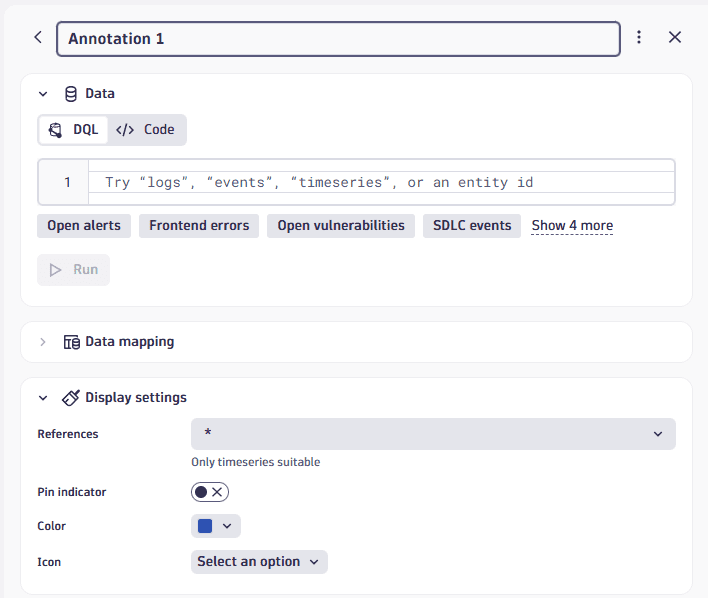This screenshot has width=708, height=598.
Task: Click into the DQL query editor
Action: click(x=381, y=182)
